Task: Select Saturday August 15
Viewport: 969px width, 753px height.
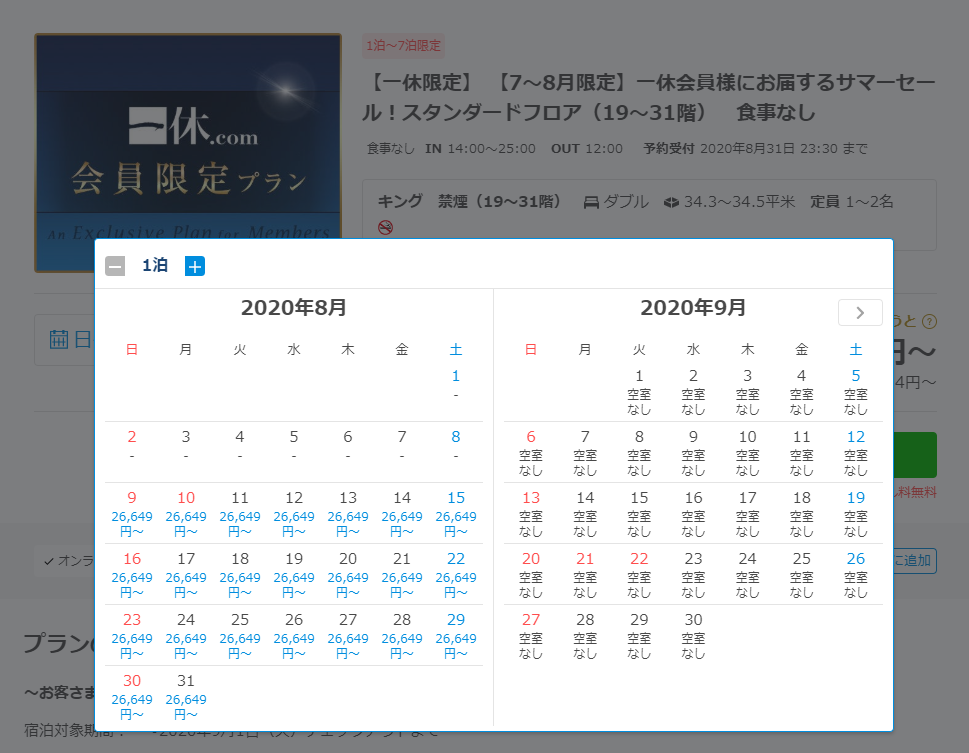Action: tap(455, 513)
